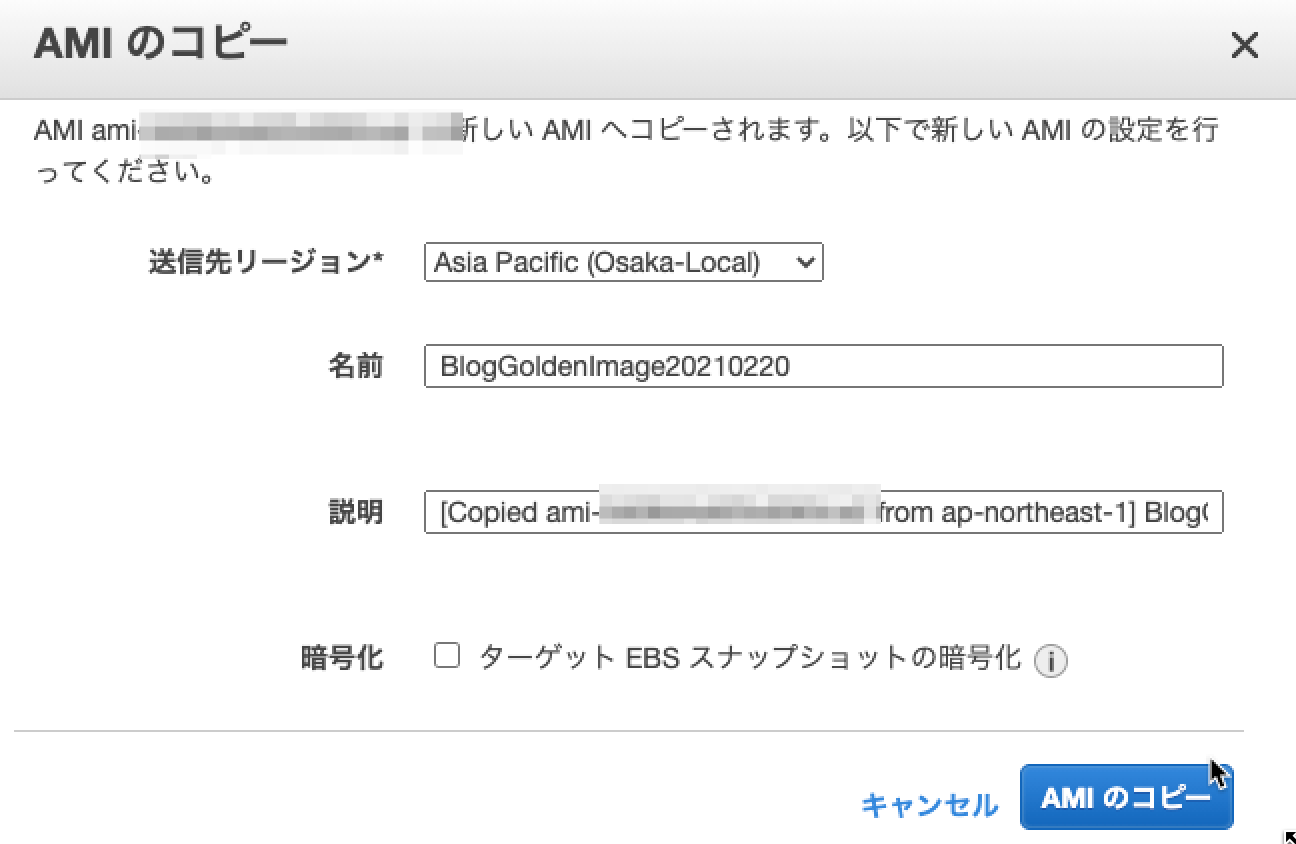The height and width of the screenshot is (844, 1296).
Task: Close the AMI のコピー dialog with X
Action: pyautogui.click(x=1244, y=45)
